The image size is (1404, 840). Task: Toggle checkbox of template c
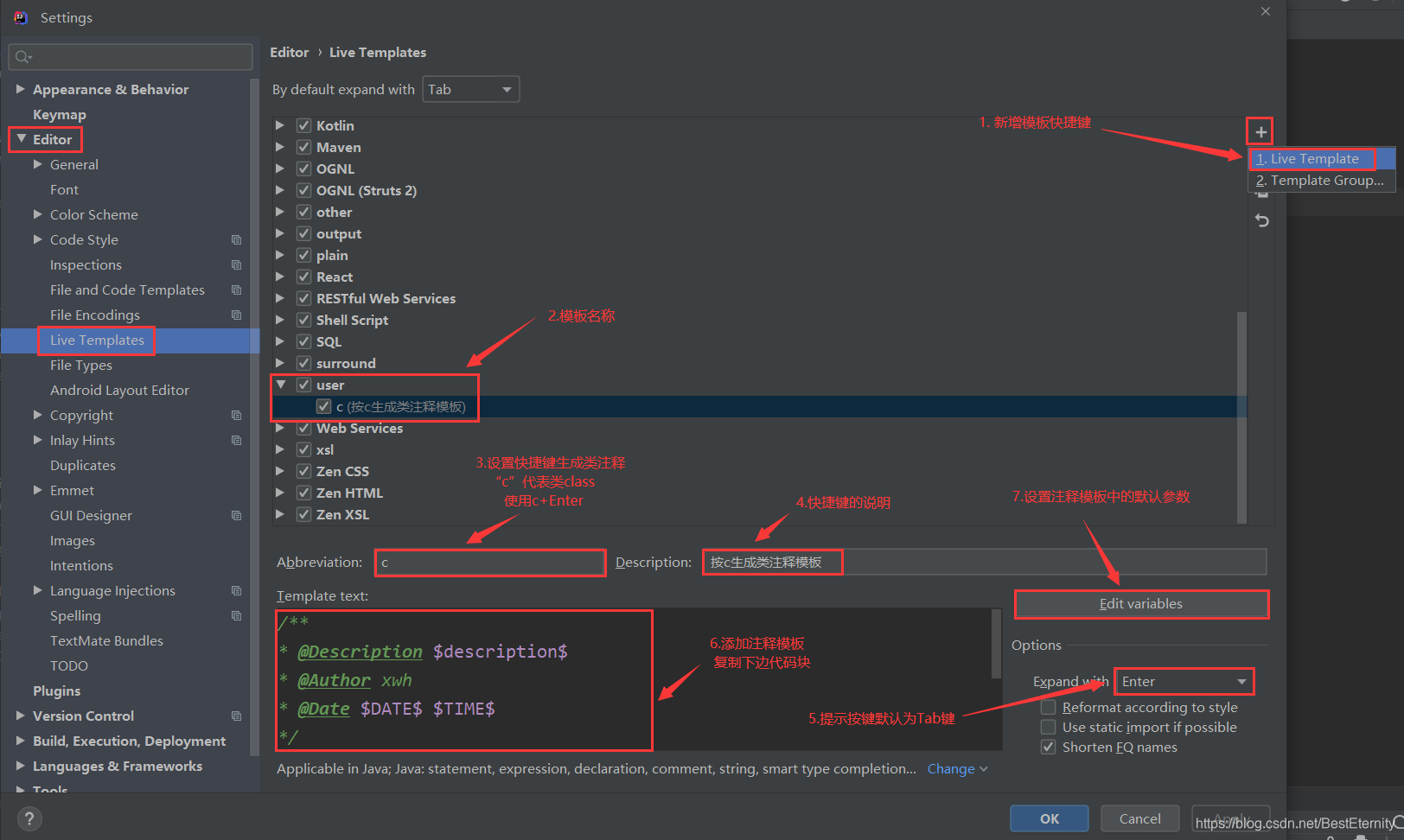(x=323, y=406)
